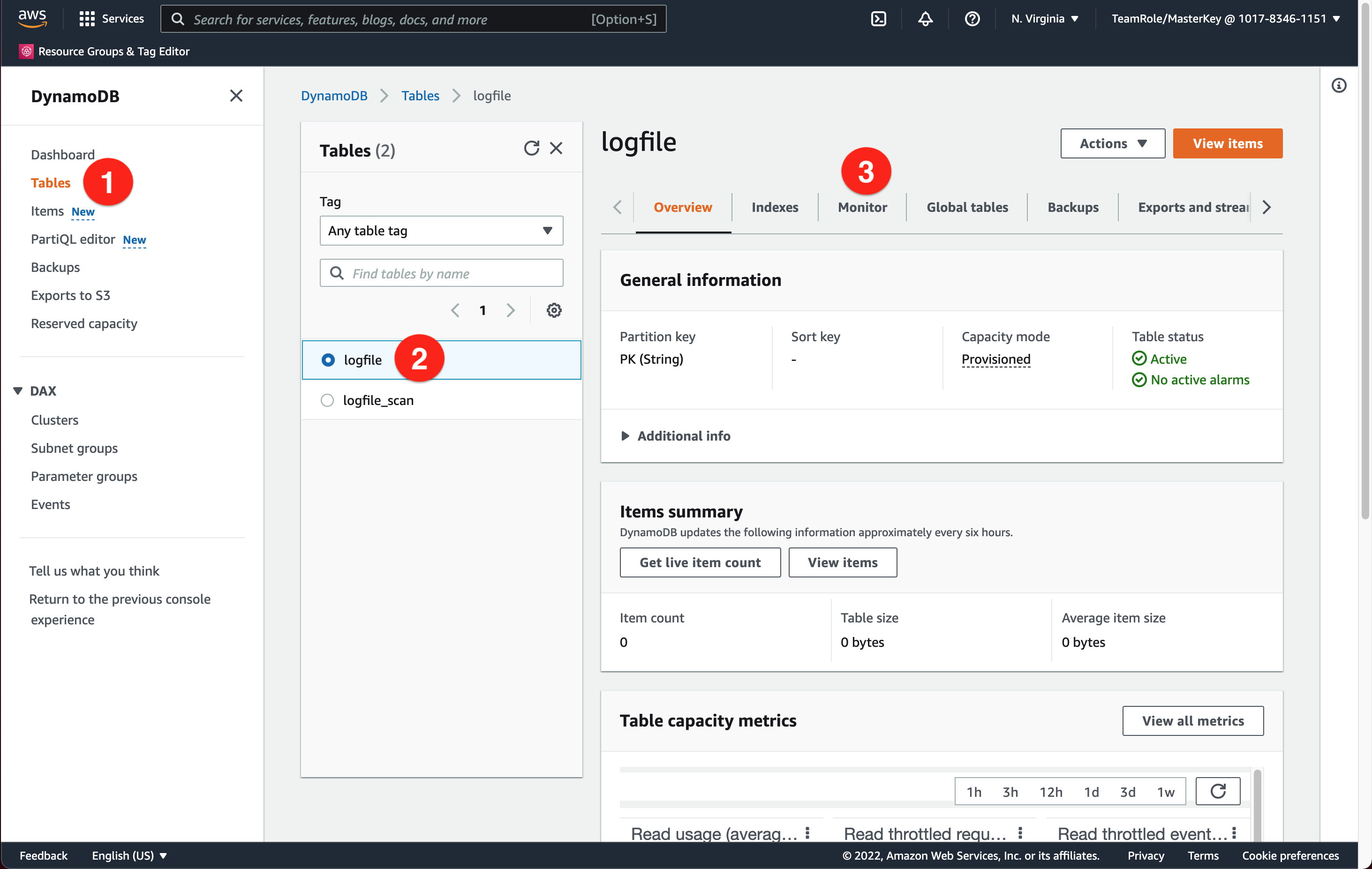The width and height of the screenshot is (1372, 869).
Task: Open the TeamRole/MasterKey account menu
Action: point(1226,19)
